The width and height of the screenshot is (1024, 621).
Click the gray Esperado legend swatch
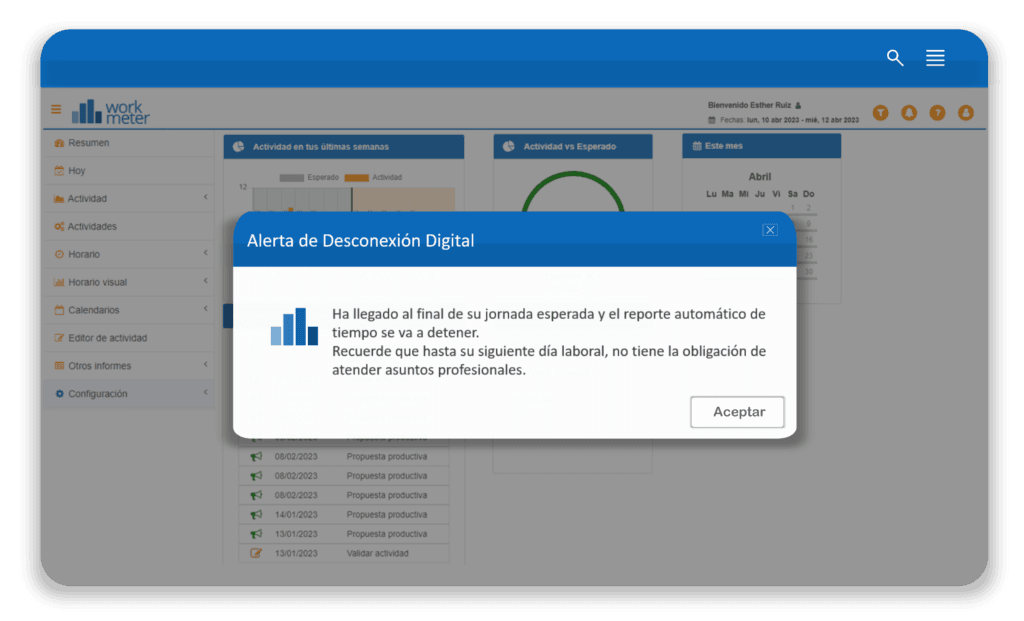point(291,178)
